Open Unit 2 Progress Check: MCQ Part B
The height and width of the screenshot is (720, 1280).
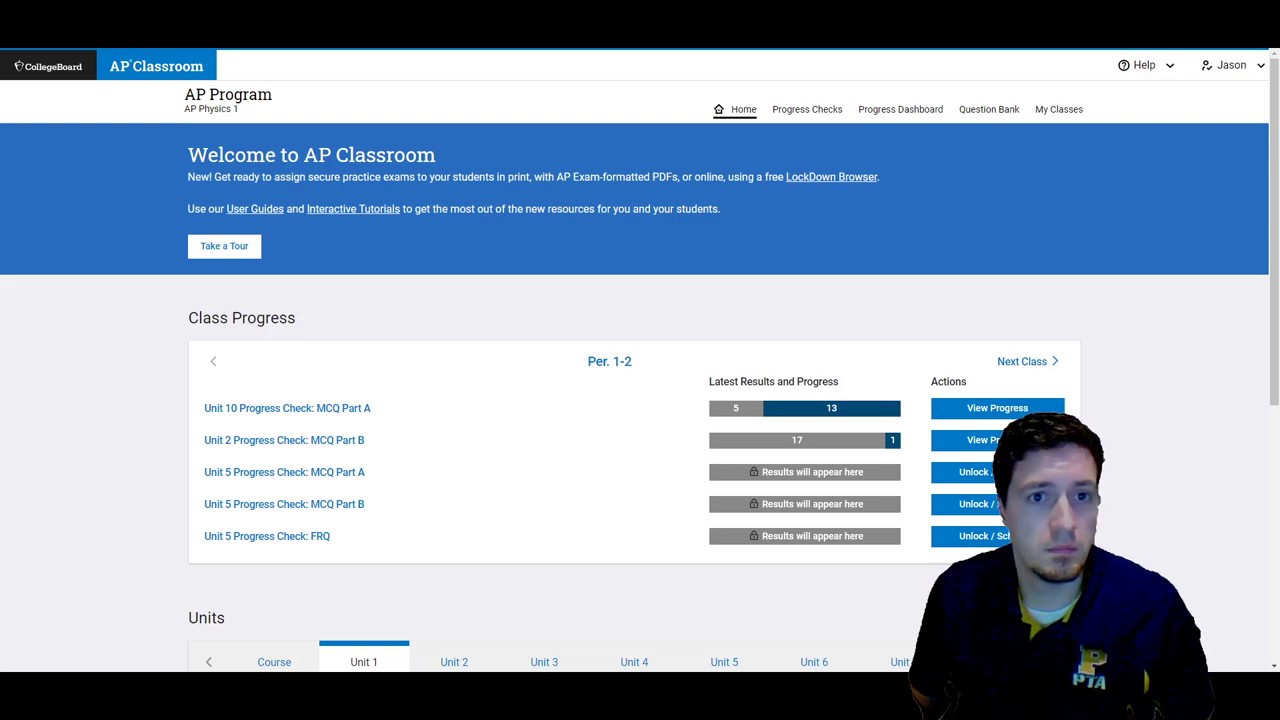[284, 440]
